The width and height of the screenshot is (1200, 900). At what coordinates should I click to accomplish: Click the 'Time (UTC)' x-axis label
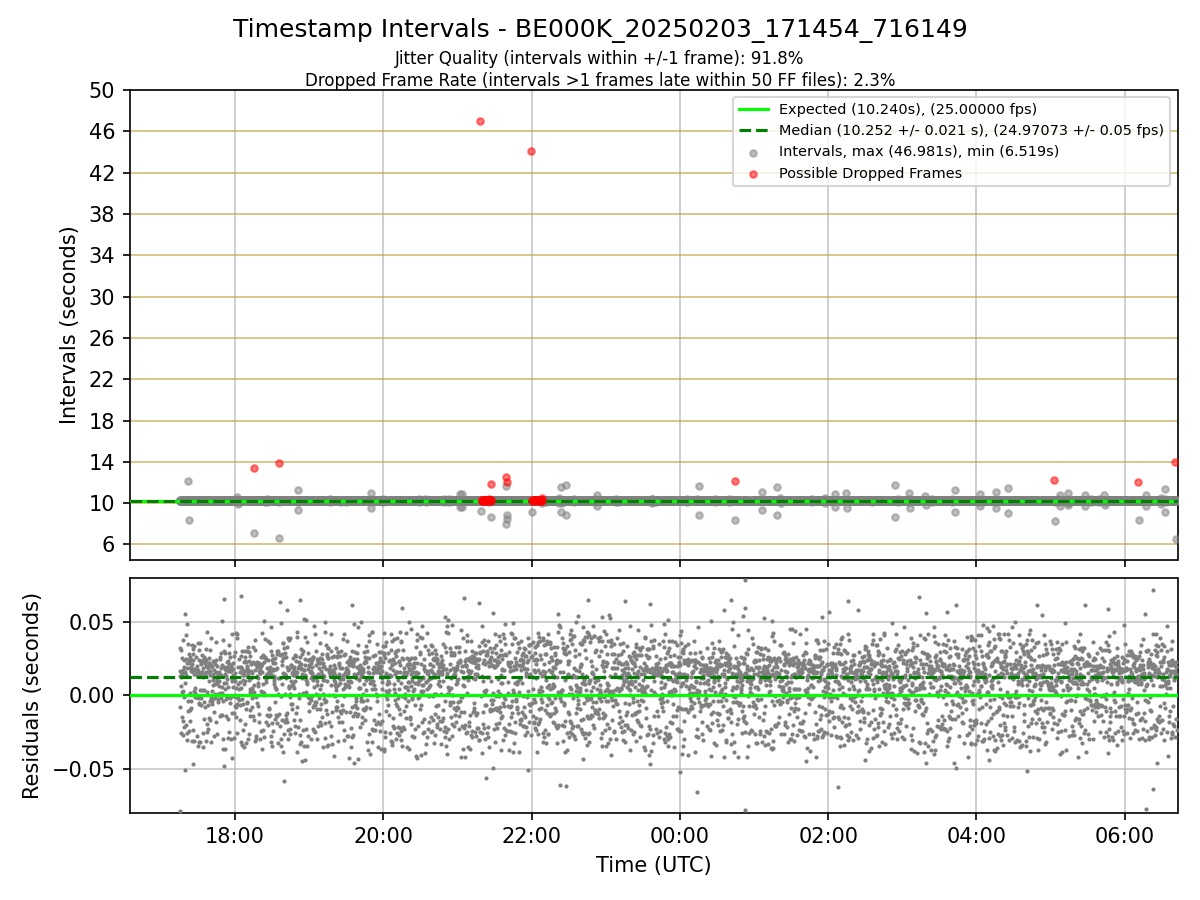pyautogui.click(x=654, y=865)
